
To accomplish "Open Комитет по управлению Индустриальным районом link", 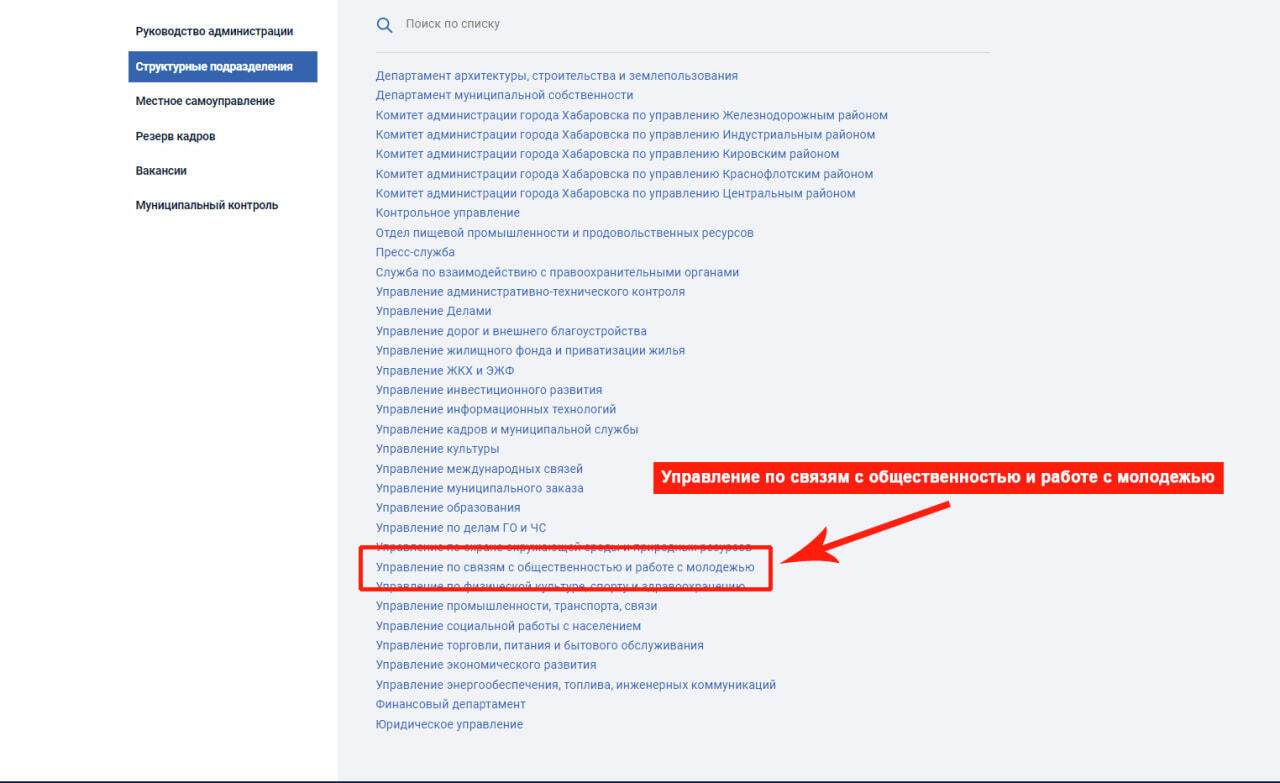I will click(x=625, y=135).
